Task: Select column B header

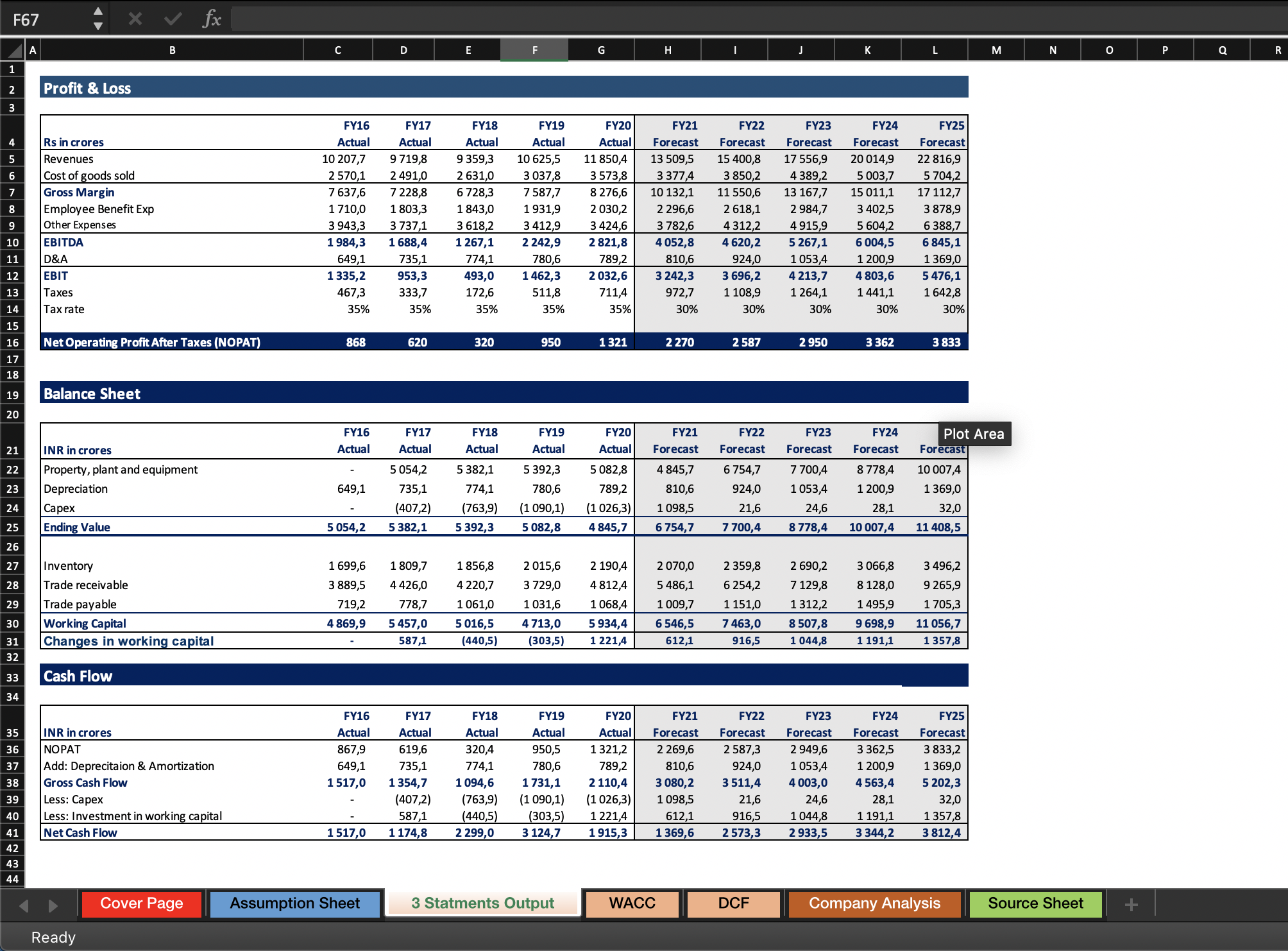Action: click(172, 50)
